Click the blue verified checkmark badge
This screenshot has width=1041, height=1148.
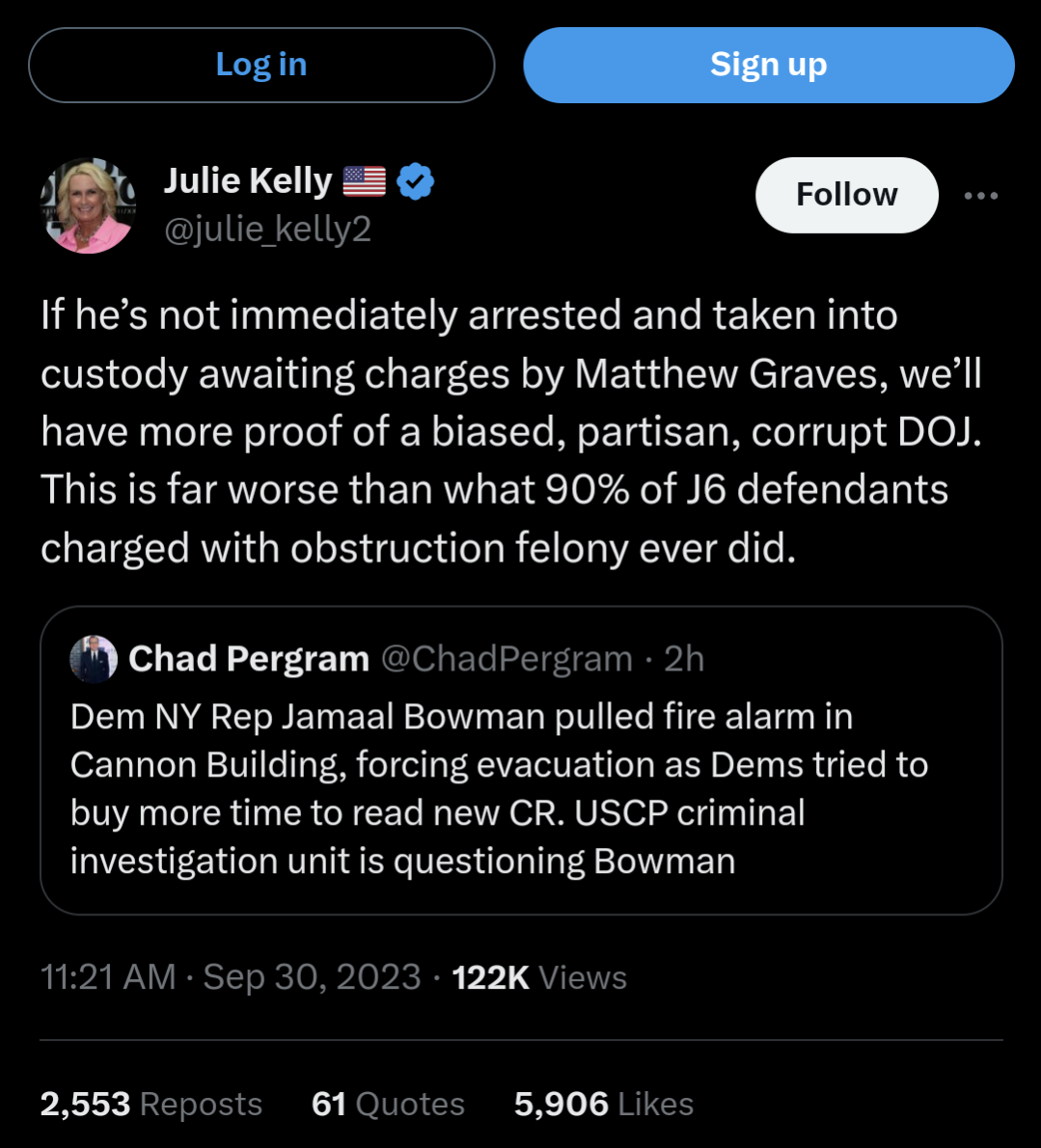click(415, 181)
